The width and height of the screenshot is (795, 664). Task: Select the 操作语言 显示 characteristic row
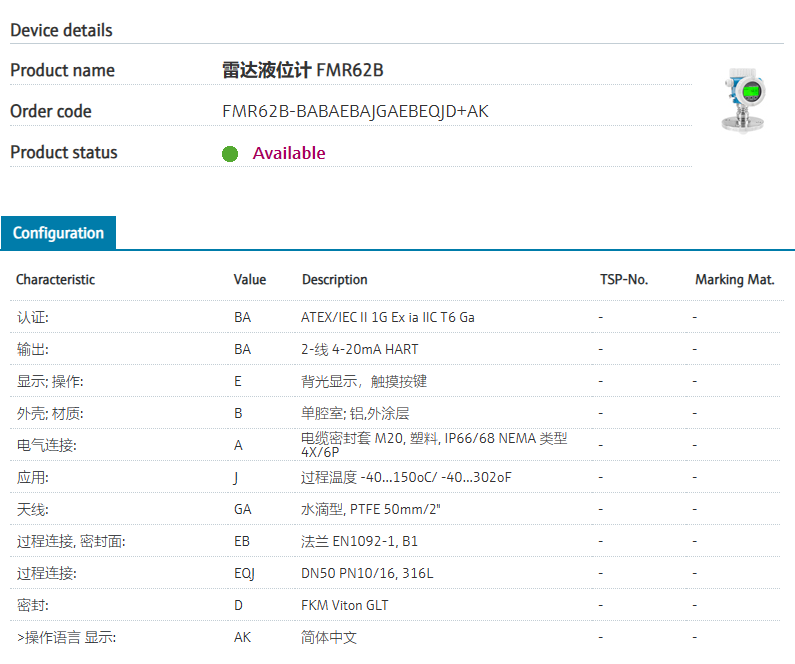66,637
